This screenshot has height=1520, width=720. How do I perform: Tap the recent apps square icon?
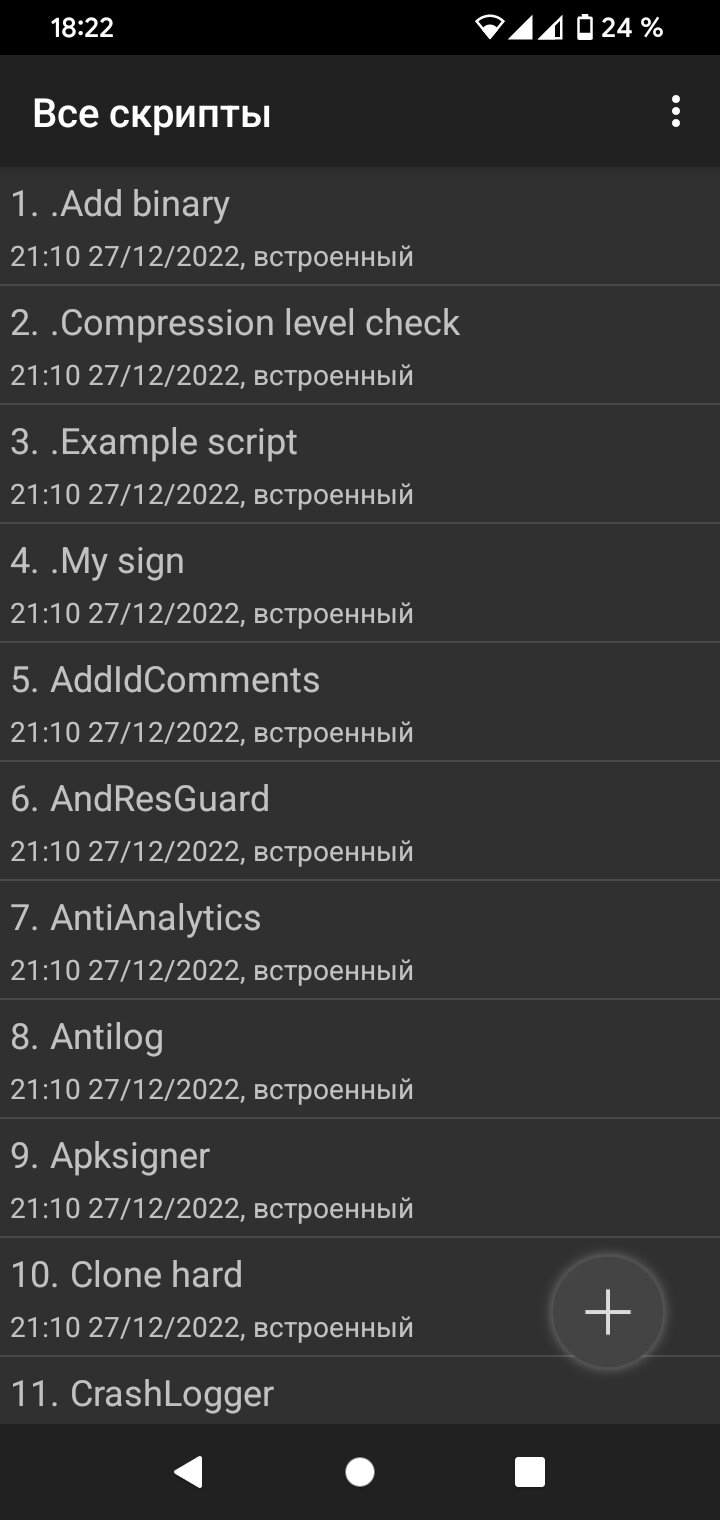pos(530,1472)
